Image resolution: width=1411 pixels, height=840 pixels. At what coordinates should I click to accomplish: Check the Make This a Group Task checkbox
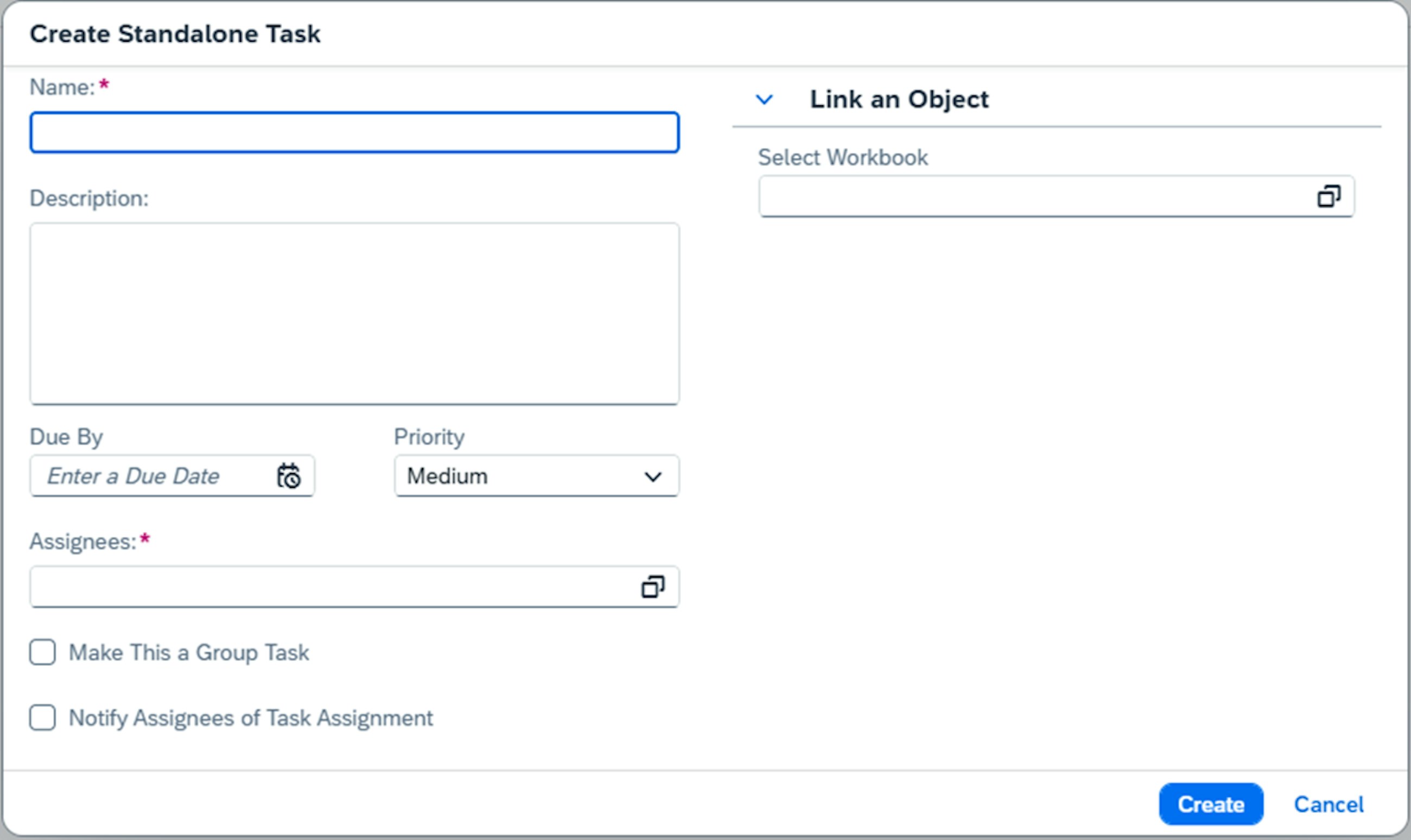pos(42,653)
